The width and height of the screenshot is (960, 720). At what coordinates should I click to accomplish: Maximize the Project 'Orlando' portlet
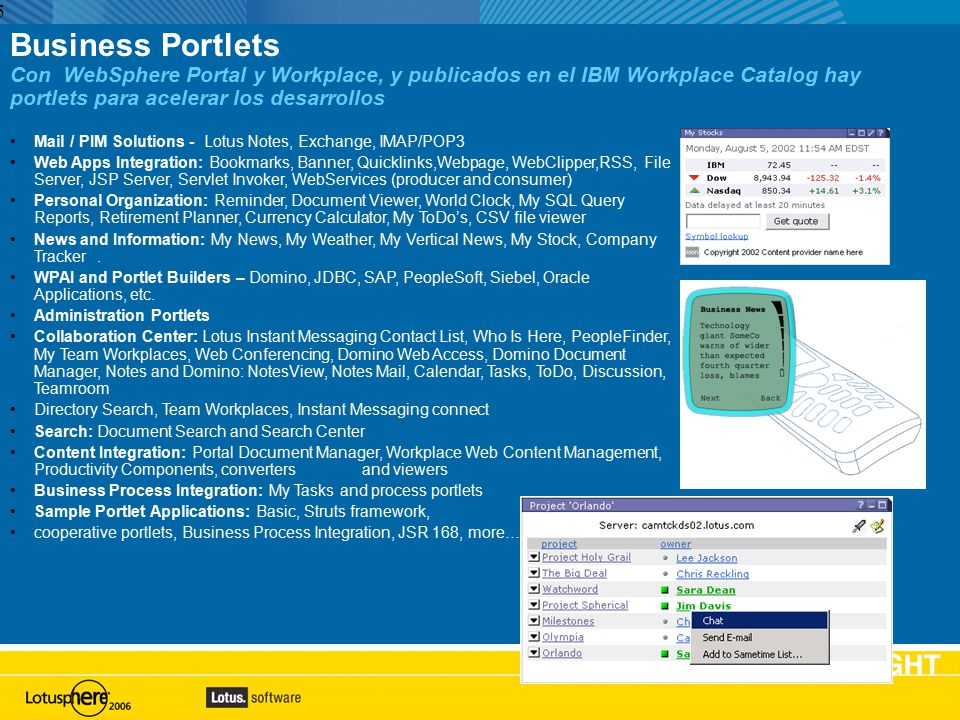[882, 505]
